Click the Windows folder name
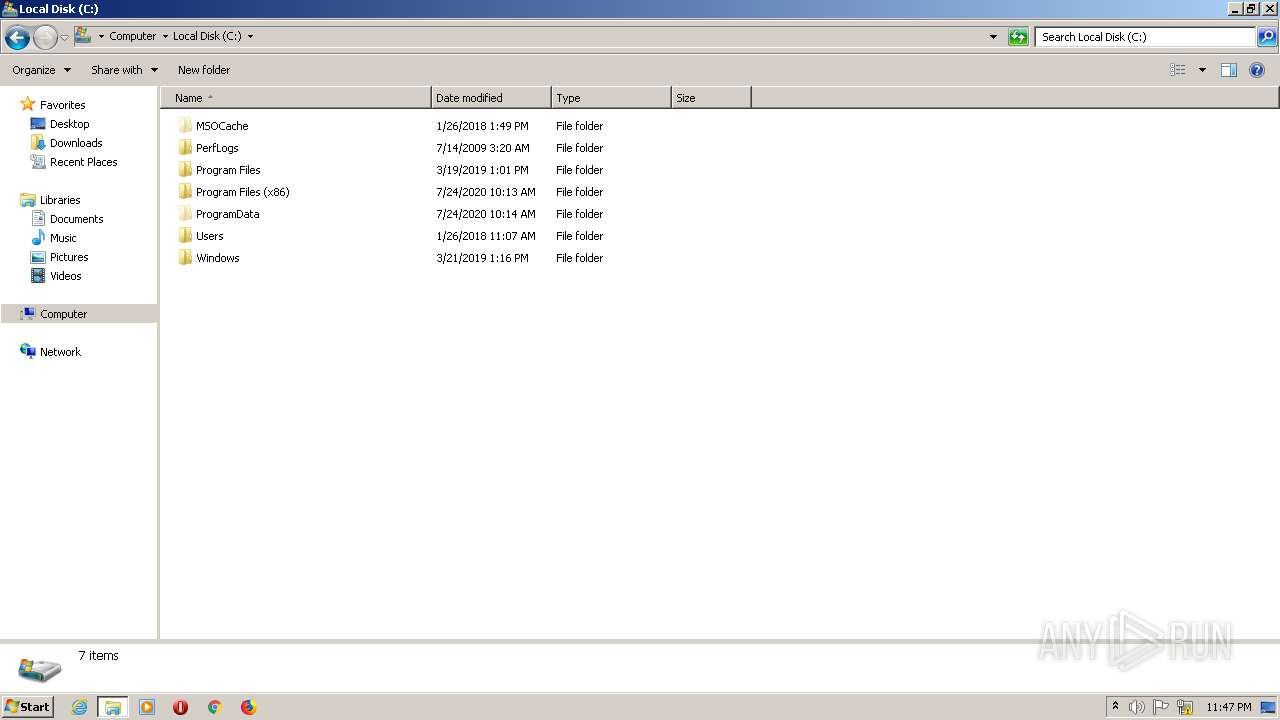The image size is (1280, 720). click(x=218, y=258)
